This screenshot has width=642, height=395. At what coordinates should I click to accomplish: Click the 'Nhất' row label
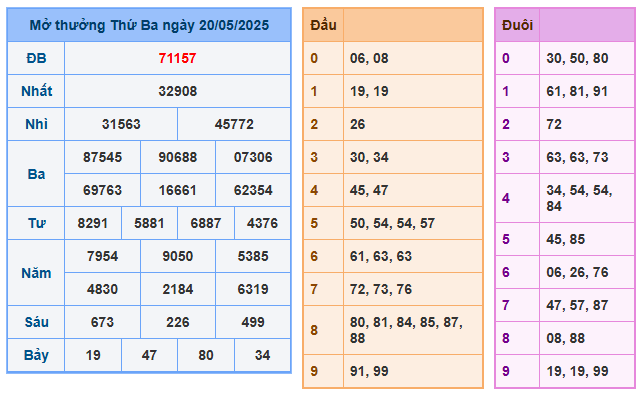point(36,91)
